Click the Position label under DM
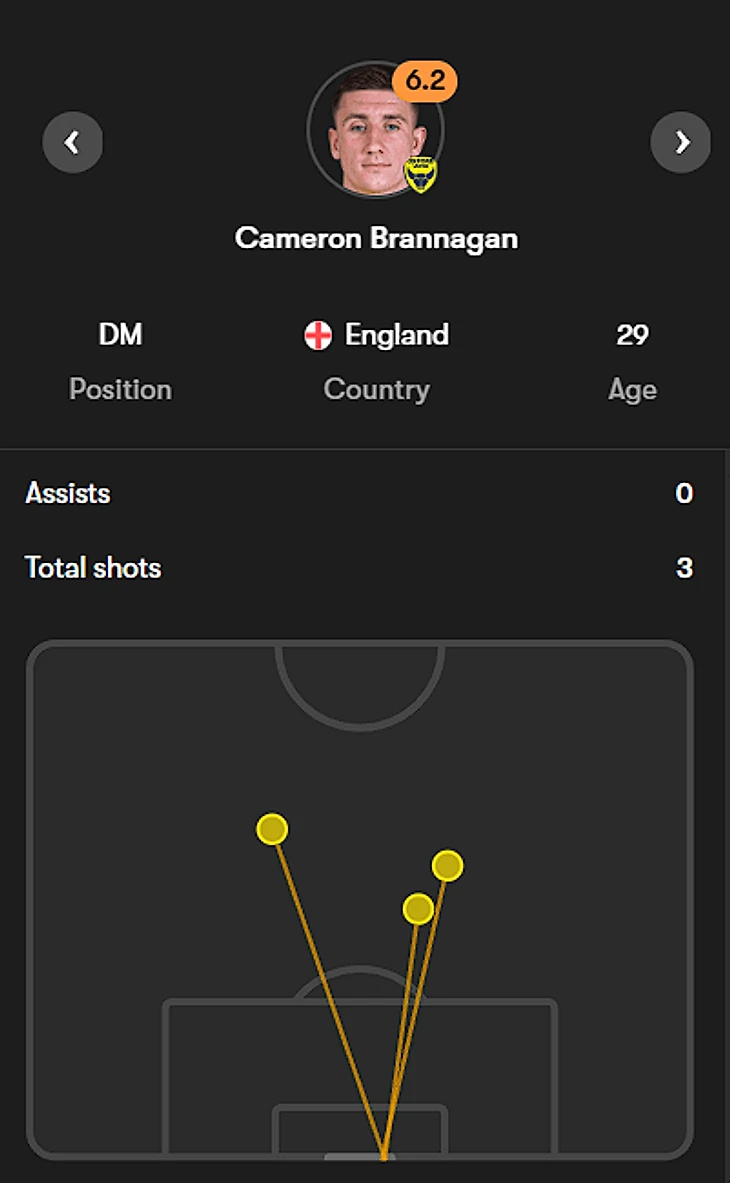Screen dimensions: 730x1183 tap(120, 389)
